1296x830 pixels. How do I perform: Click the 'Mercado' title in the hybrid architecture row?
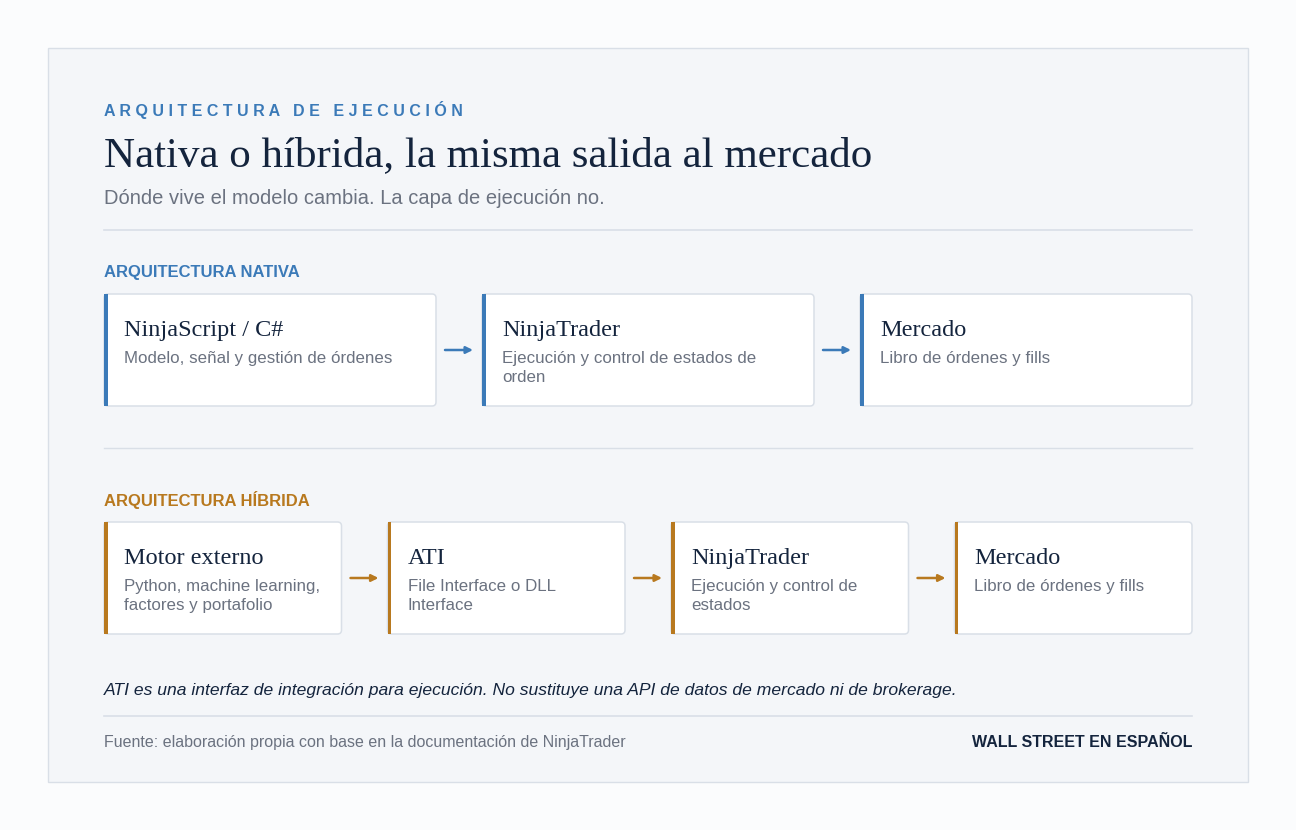1017,556
